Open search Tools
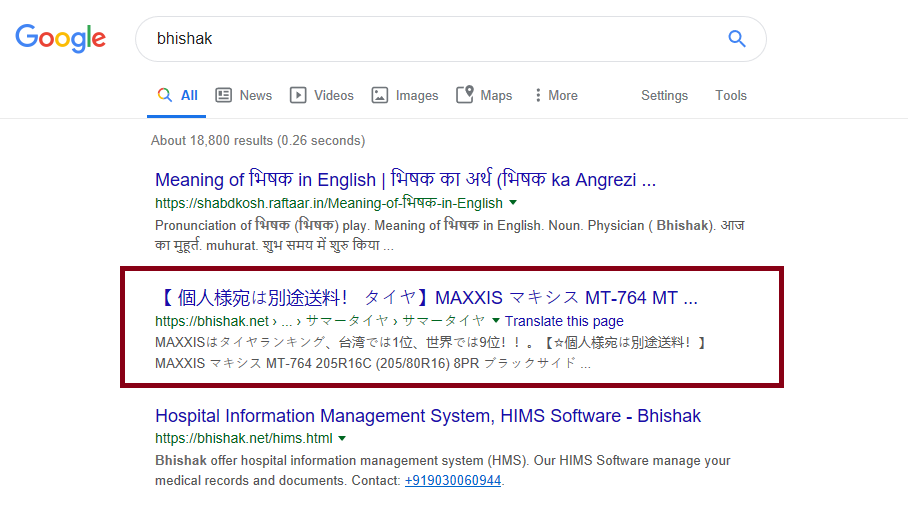 (x=731, y=96)
